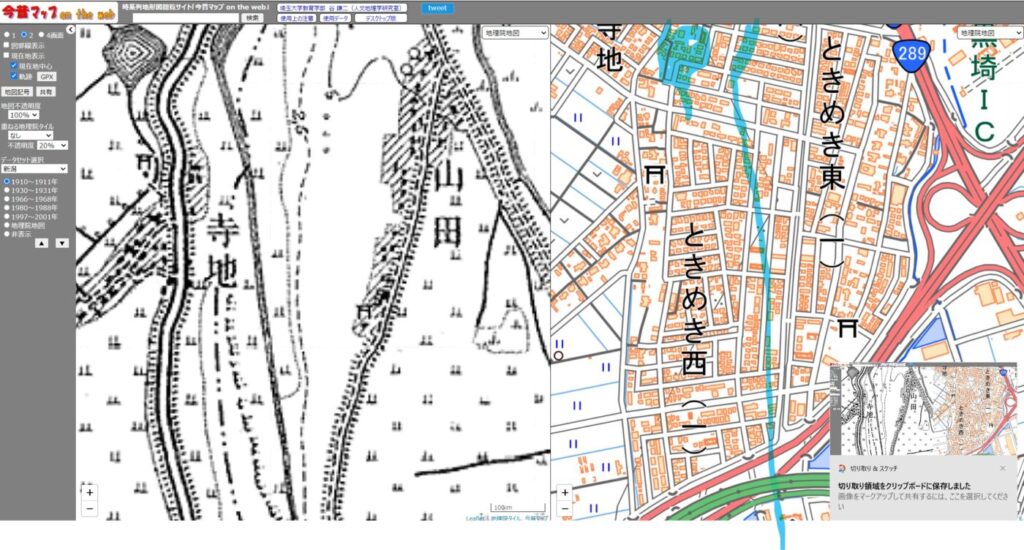
Task: Click the route 289 shield on the right map
Action: pyautogui.click(x=911, y=54)
